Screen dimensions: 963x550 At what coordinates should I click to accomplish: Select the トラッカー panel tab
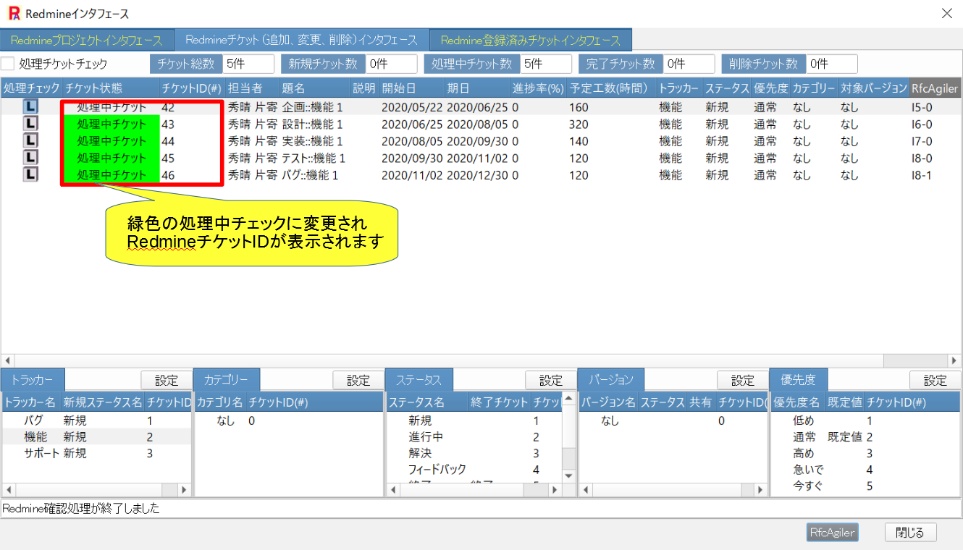click(32, 380)
